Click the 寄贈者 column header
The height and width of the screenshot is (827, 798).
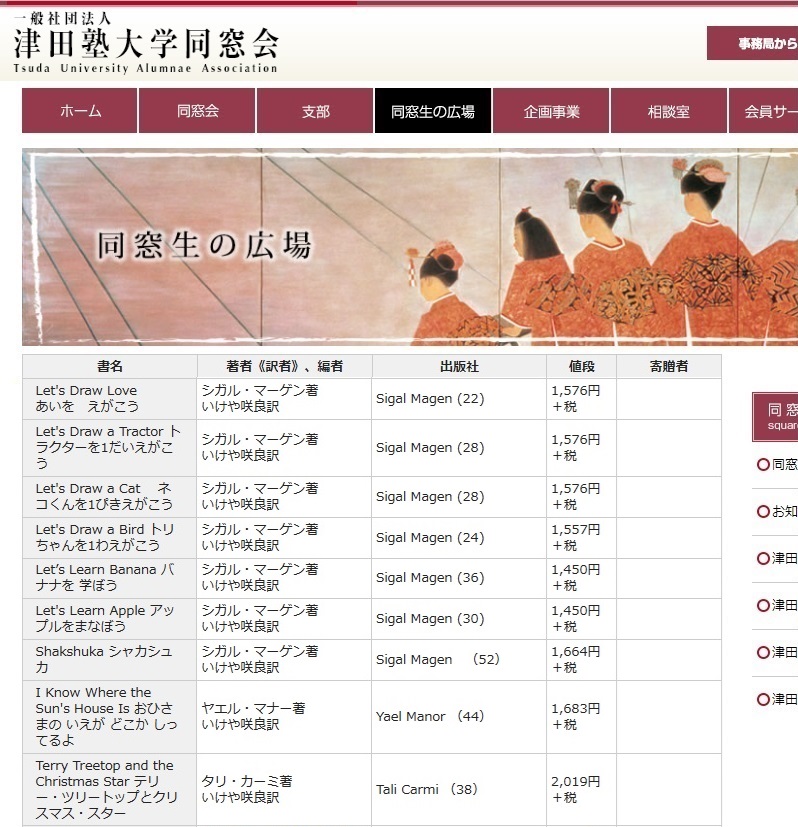tap(669, 366)
